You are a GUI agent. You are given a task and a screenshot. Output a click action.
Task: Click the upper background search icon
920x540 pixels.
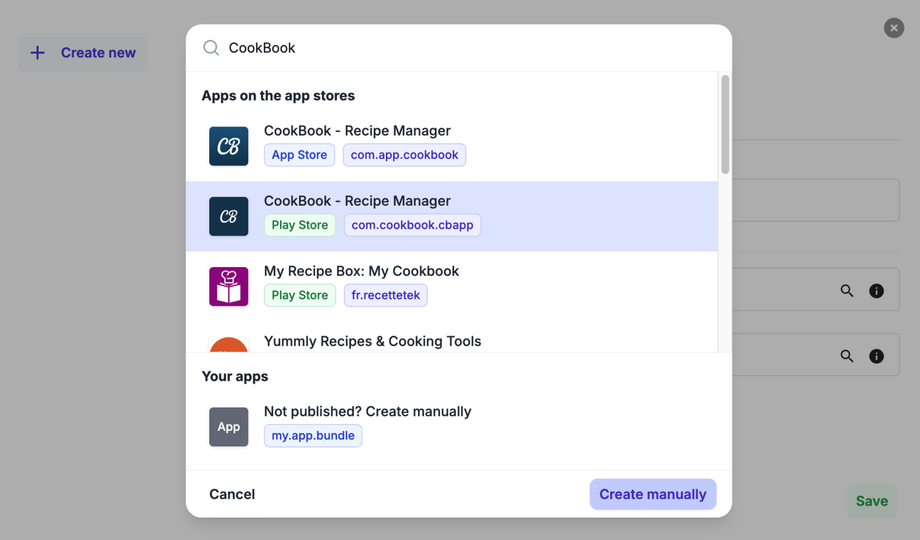(x=847, y=291)
